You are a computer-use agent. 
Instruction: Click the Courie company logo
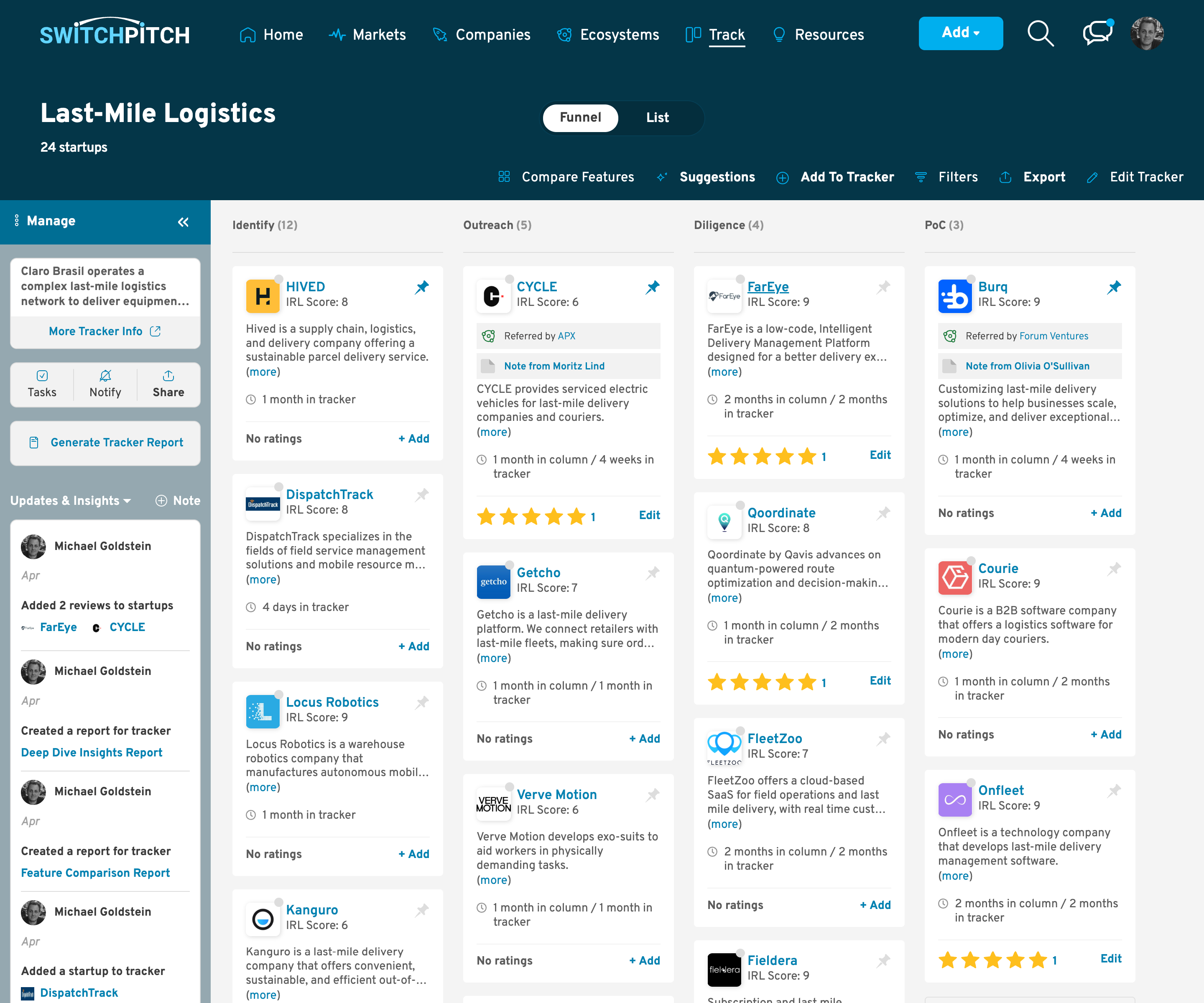coord(954,578)
